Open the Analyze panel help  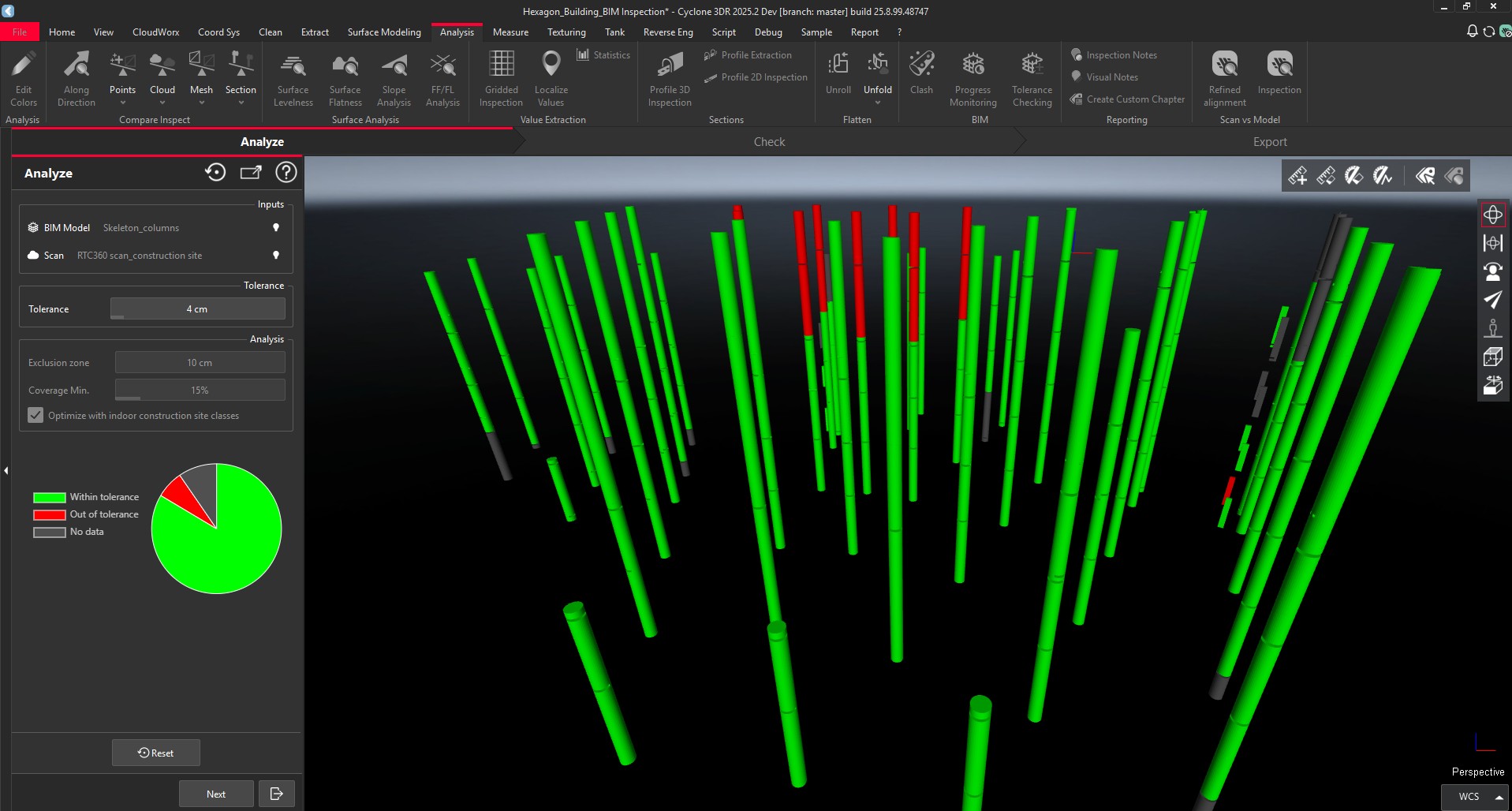click(x=286, y=172)
